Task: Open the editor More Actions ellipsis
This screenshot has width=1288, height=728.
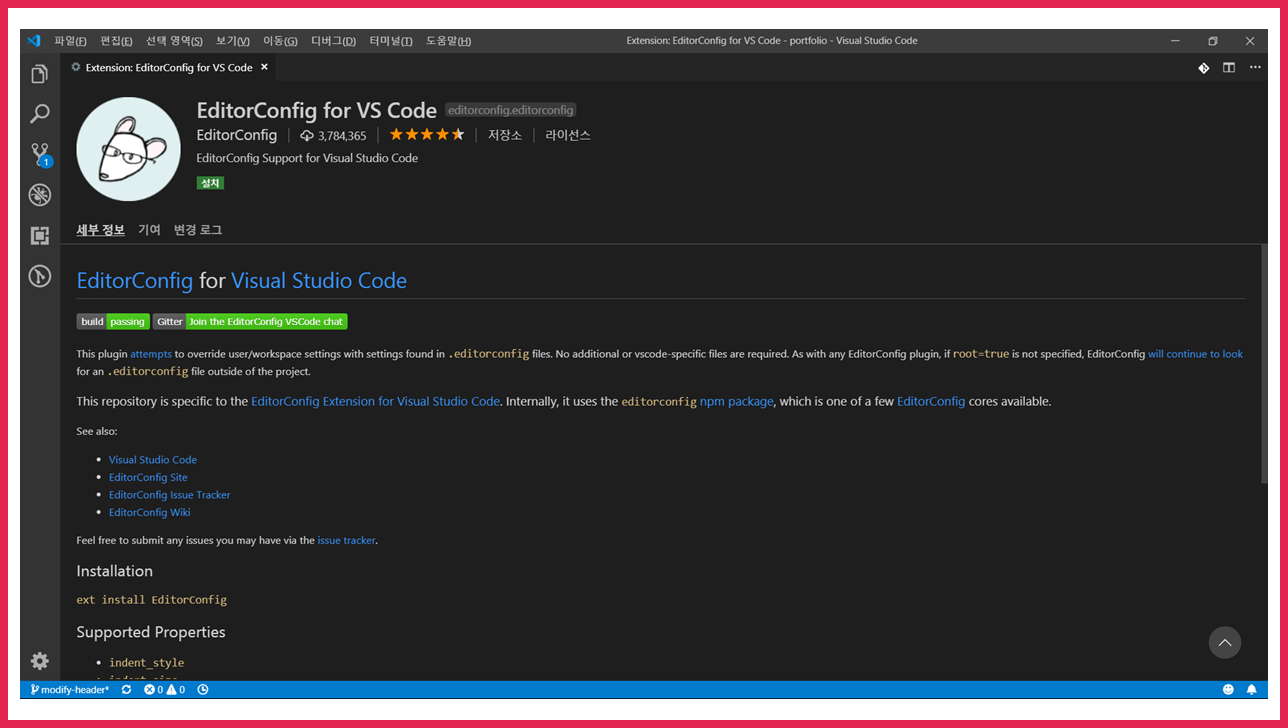Action: click(x=1253, y=68)
